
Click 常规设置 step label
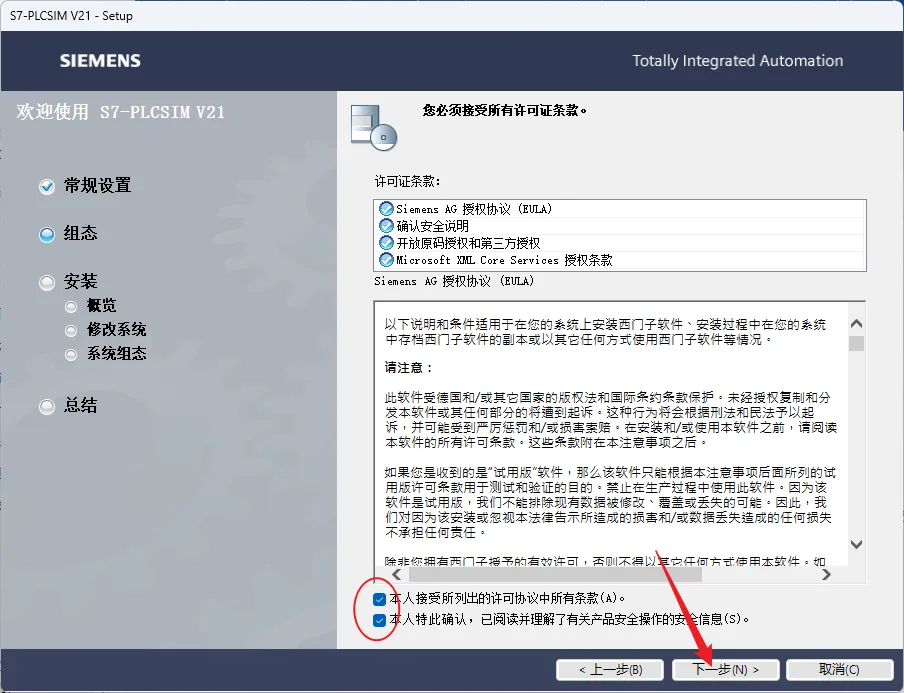[97, 186]
